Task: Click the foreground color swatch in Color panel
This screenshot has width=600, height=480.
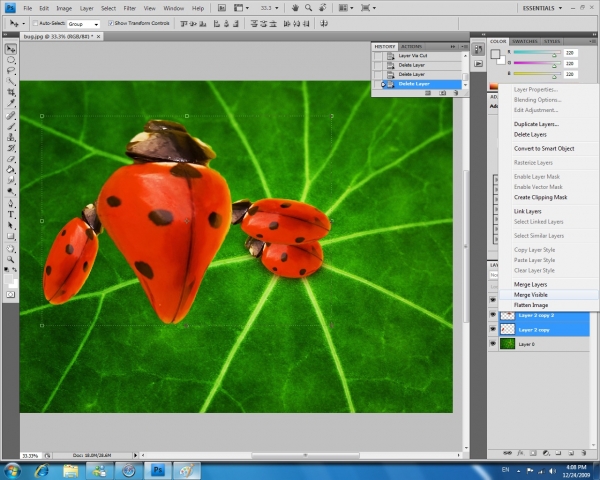Action: 495,54
